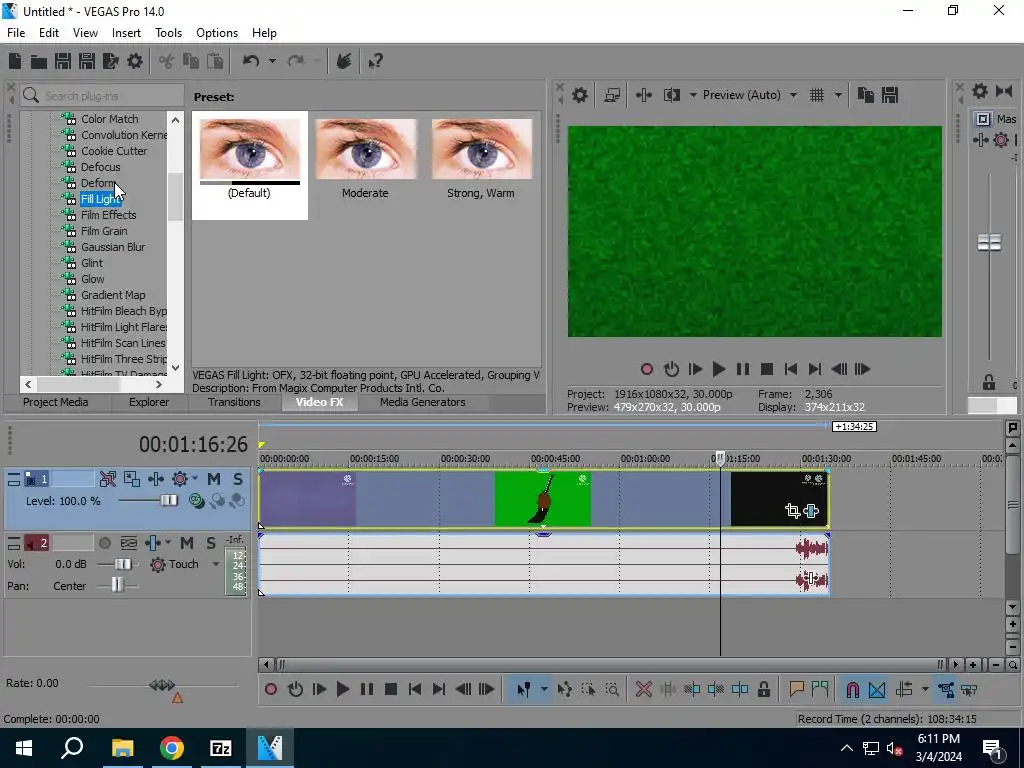
Task: Open the auto ripple dropdown arrow
Action: tap(925, 689)
